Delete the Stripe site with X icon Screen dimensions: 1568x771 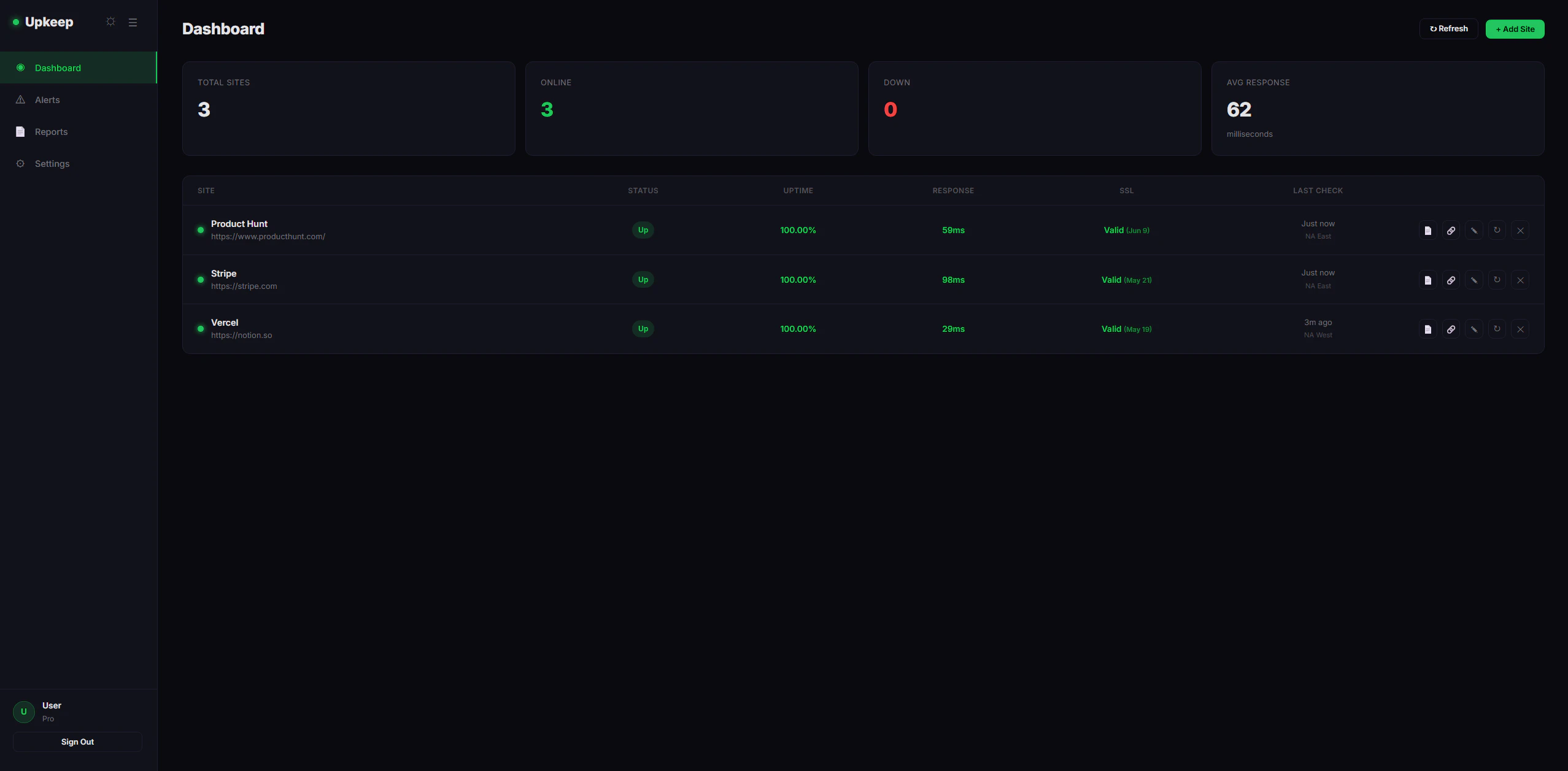click(x=1520, y=280)
